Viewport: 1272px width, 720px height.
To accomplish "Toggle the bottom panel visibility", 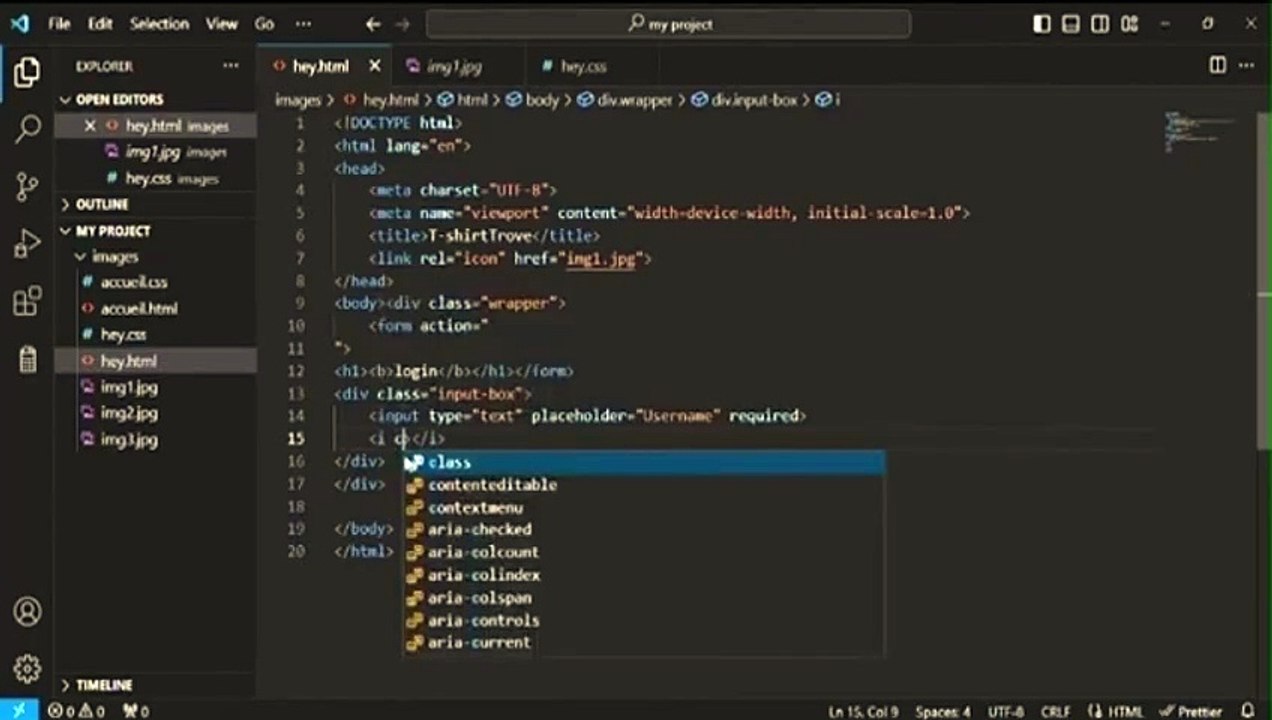I will click(1071, 24).
